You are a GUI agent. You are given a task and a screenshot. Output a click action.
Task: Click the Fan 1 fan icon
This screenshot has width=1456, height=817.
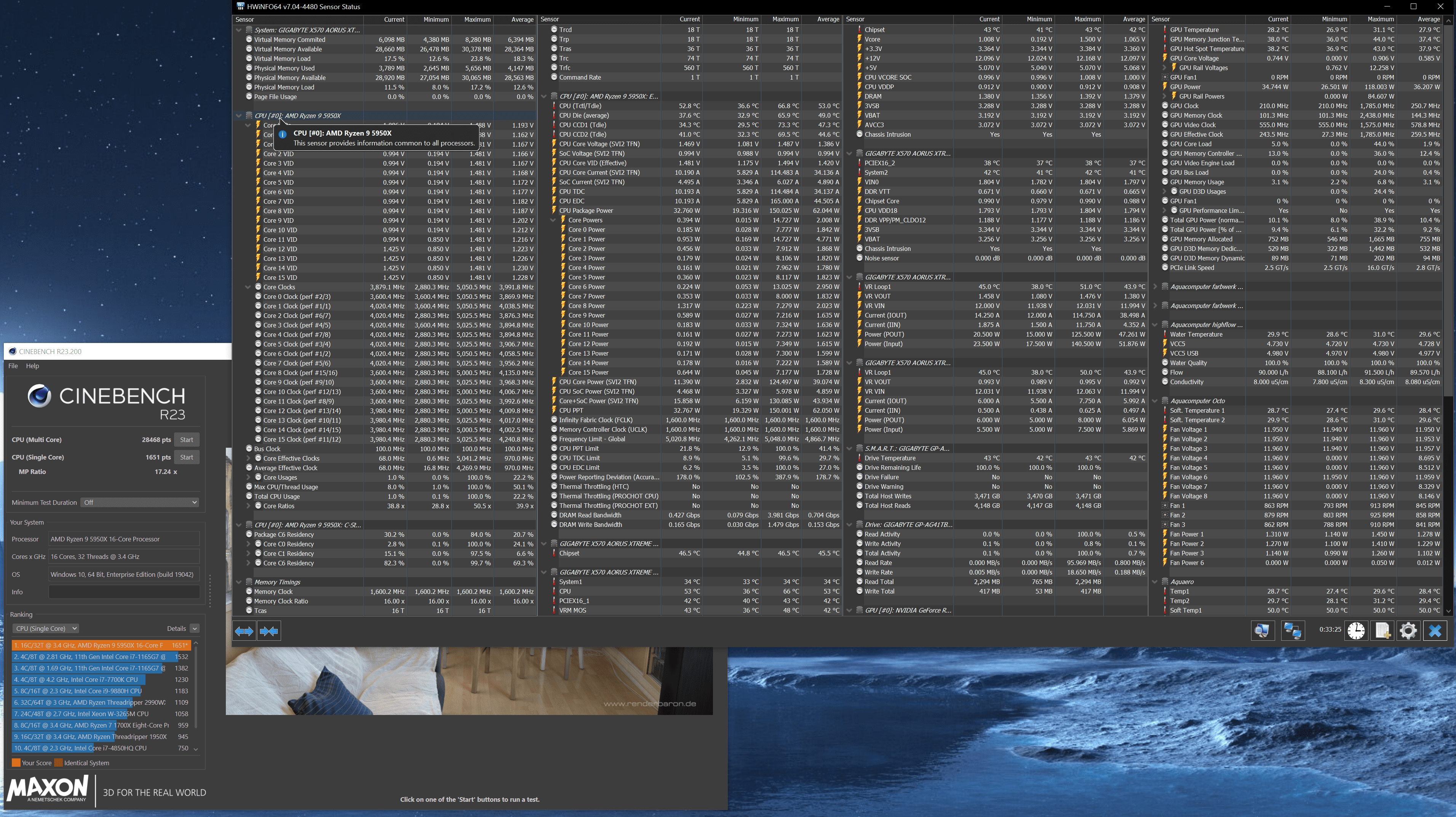(x=1165, y=506)
